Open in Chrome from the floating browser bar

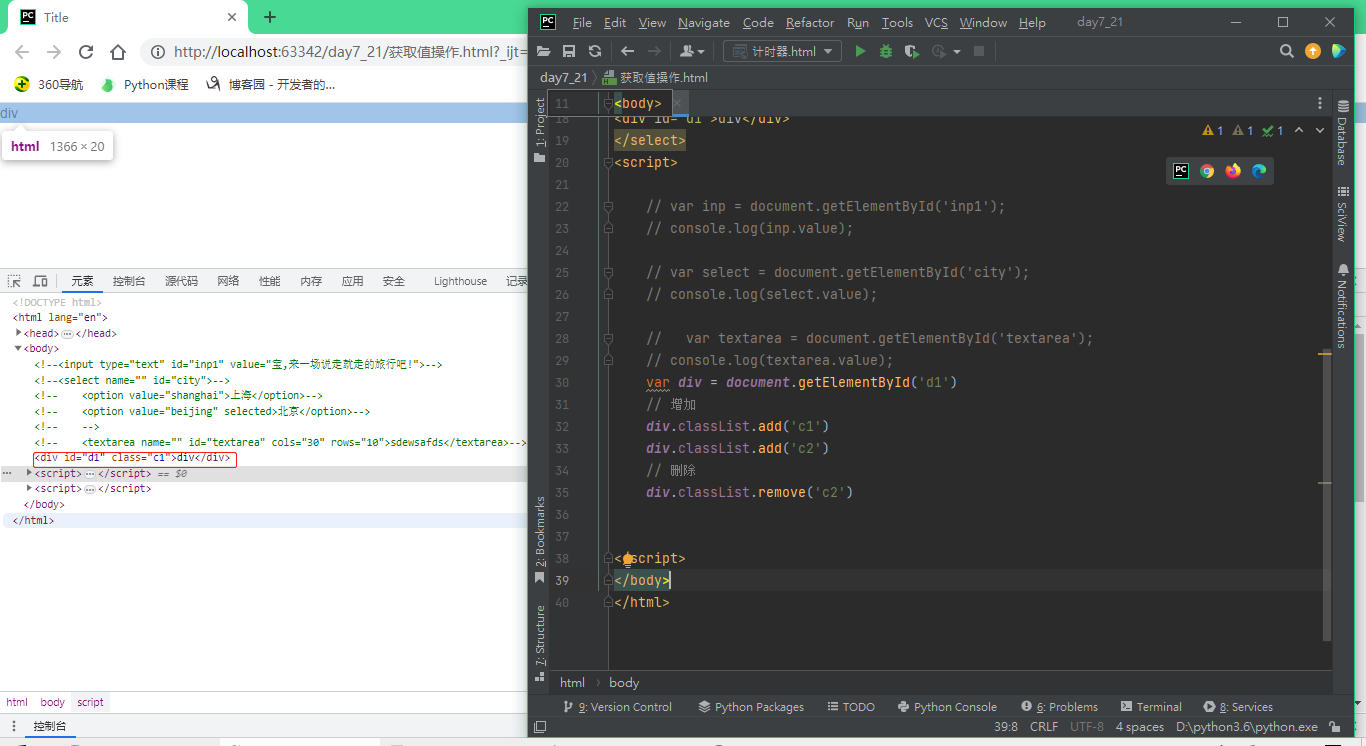(1207, 171)
